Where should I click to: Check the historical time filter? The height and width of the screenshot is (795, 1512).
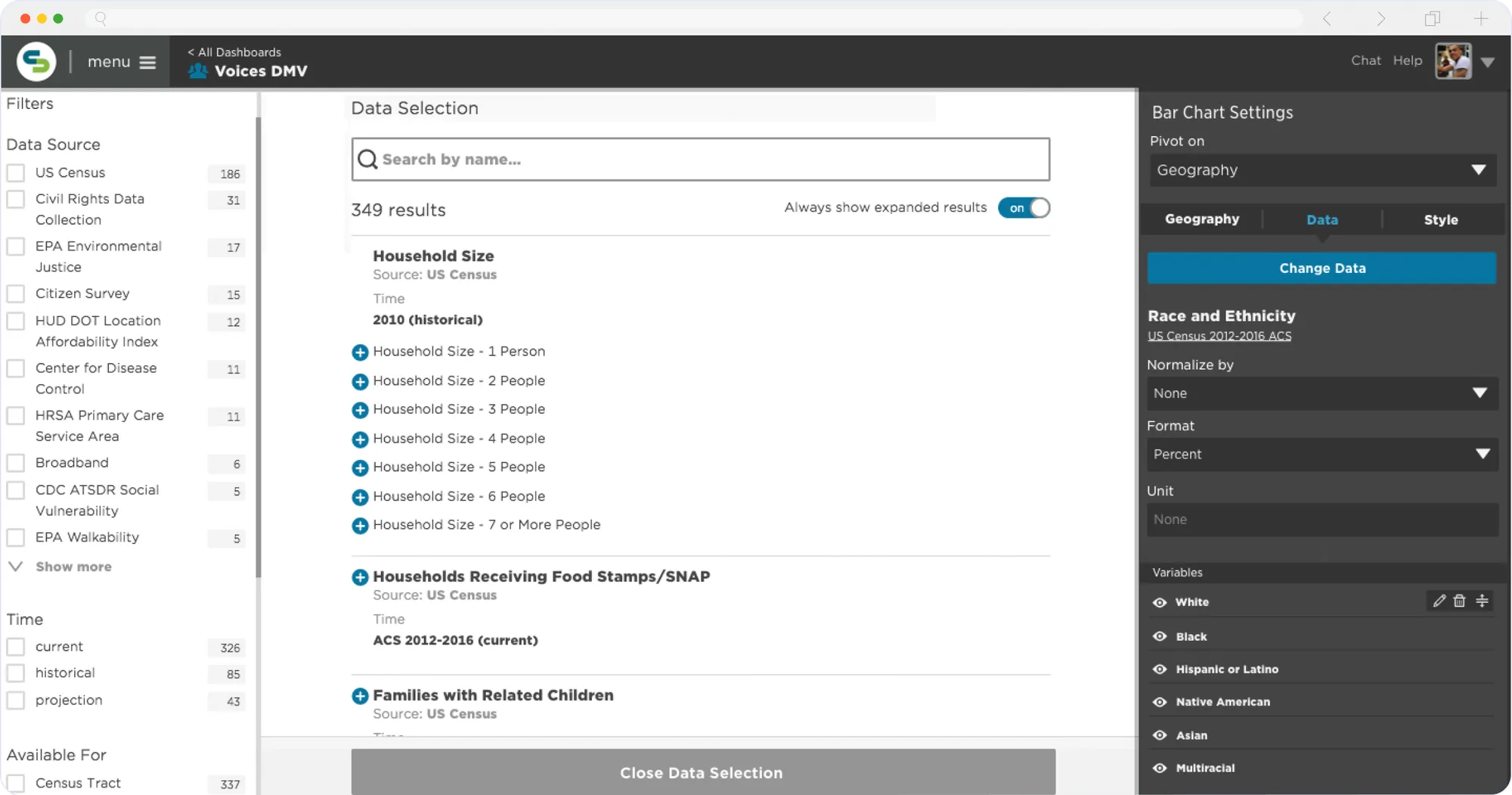(16, 673)
